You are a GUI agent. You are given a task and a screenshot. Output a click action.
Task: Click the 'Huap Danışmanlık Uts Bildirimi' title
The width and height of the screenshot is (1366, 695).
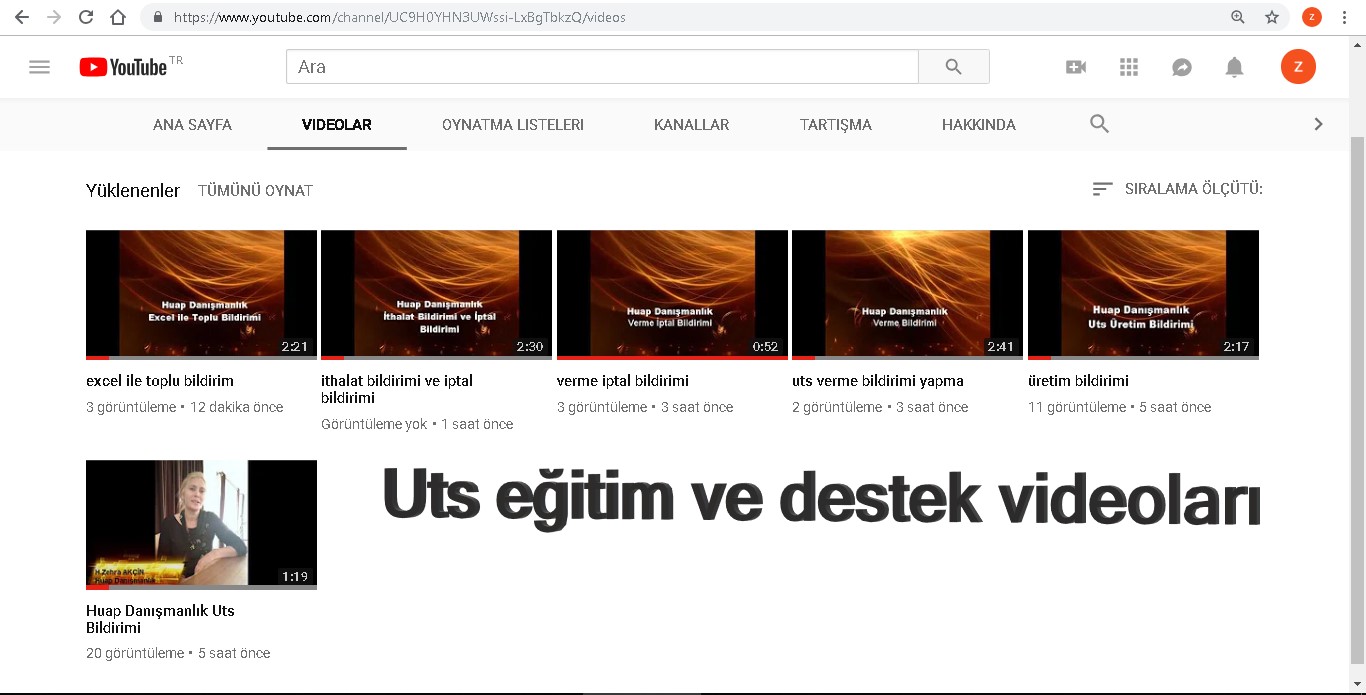(160, 619)
